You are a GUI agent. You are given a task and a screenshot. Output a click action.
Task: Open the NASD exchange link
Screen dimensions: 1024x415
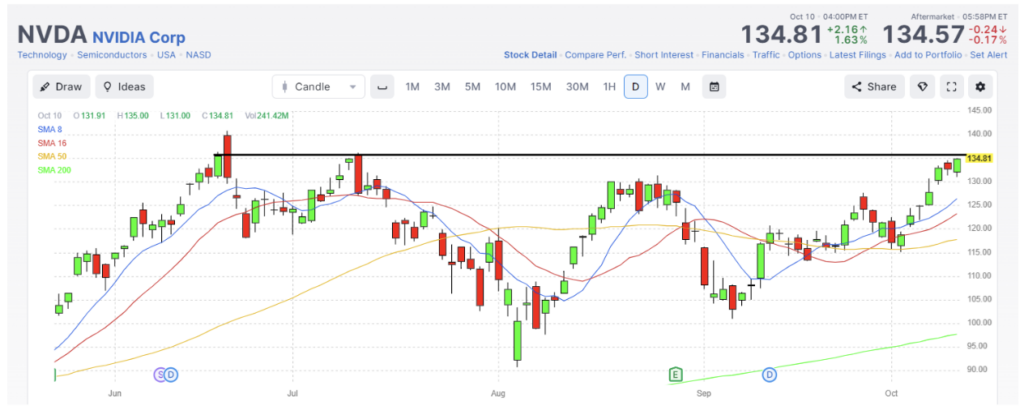pos(199,55)
